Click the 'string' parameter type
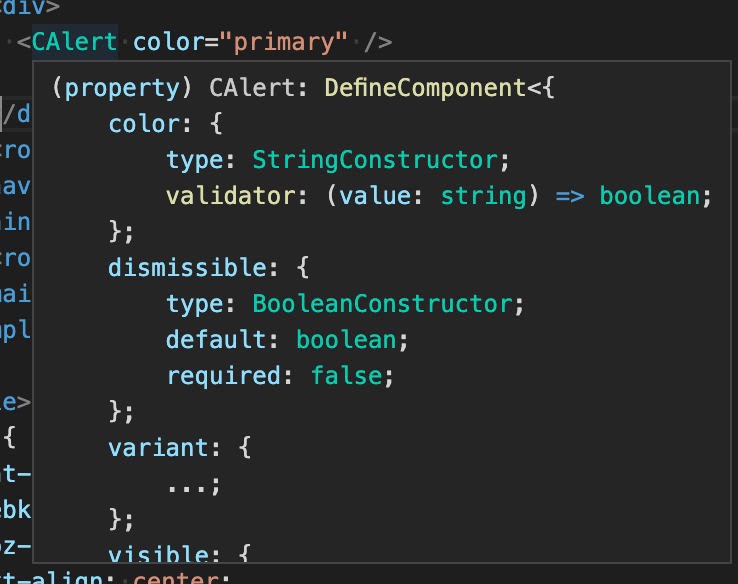This screenshot has height=584, width=738. [x=483, y=197]
